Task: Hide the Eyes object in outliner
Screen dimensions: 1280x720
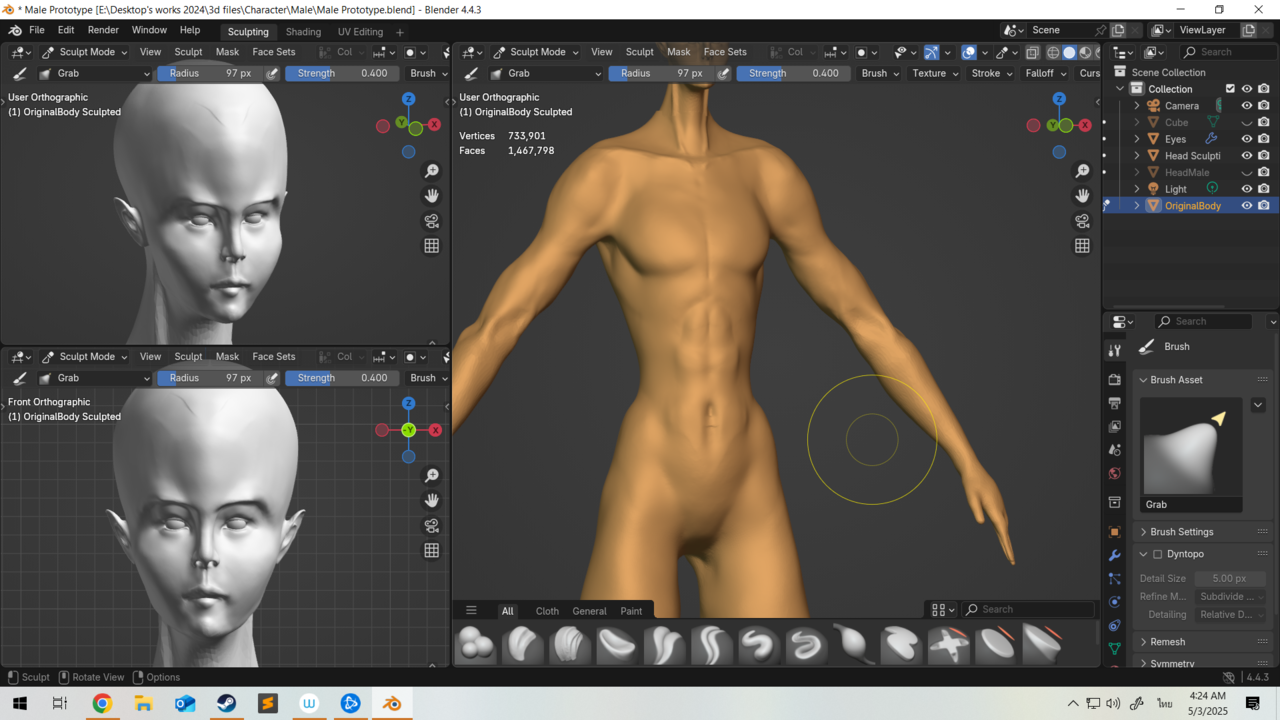Action: 1246,139
